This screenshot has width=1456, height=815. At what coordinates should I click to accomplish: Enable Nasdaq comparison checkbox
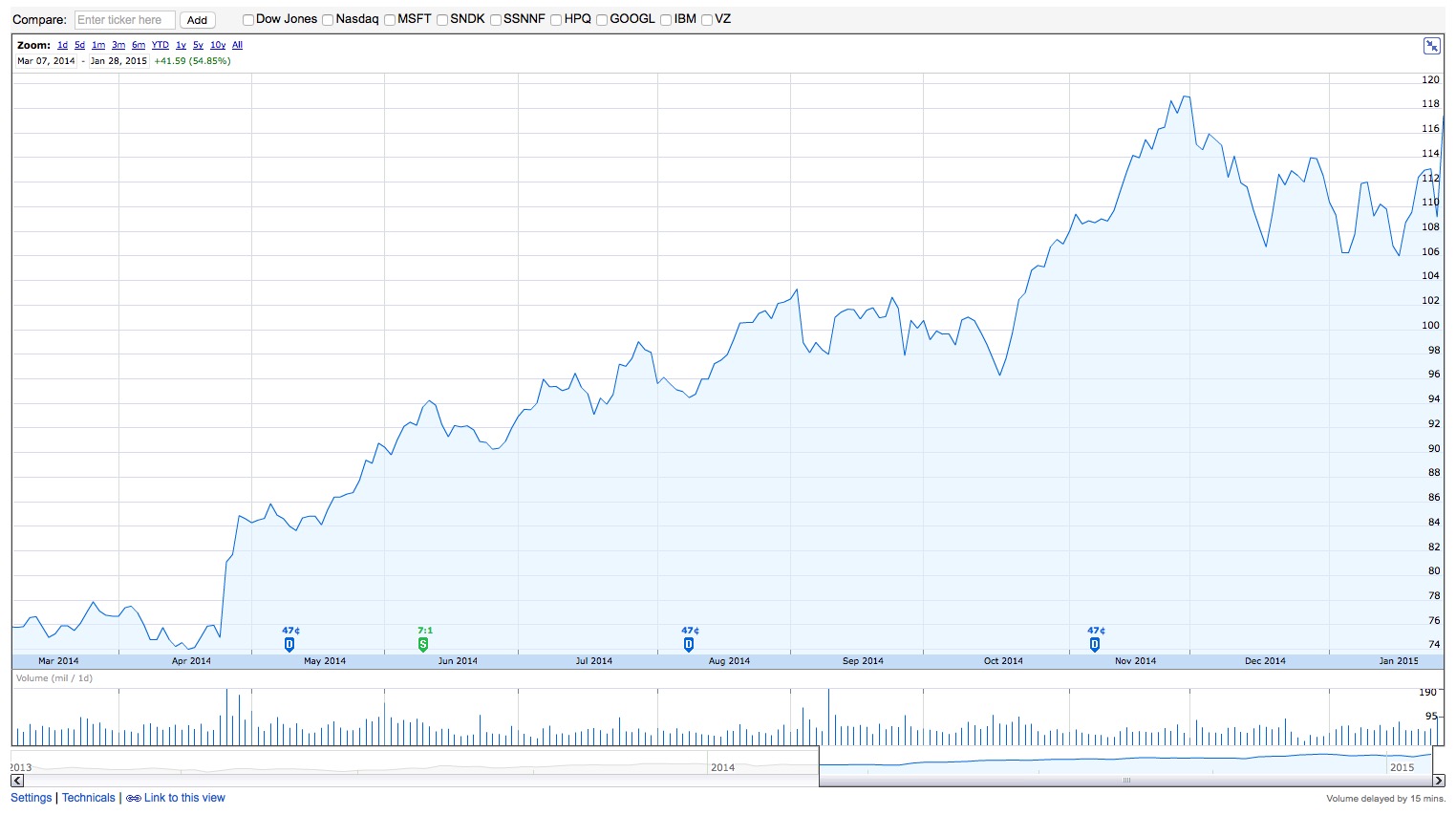coord(328,20)
